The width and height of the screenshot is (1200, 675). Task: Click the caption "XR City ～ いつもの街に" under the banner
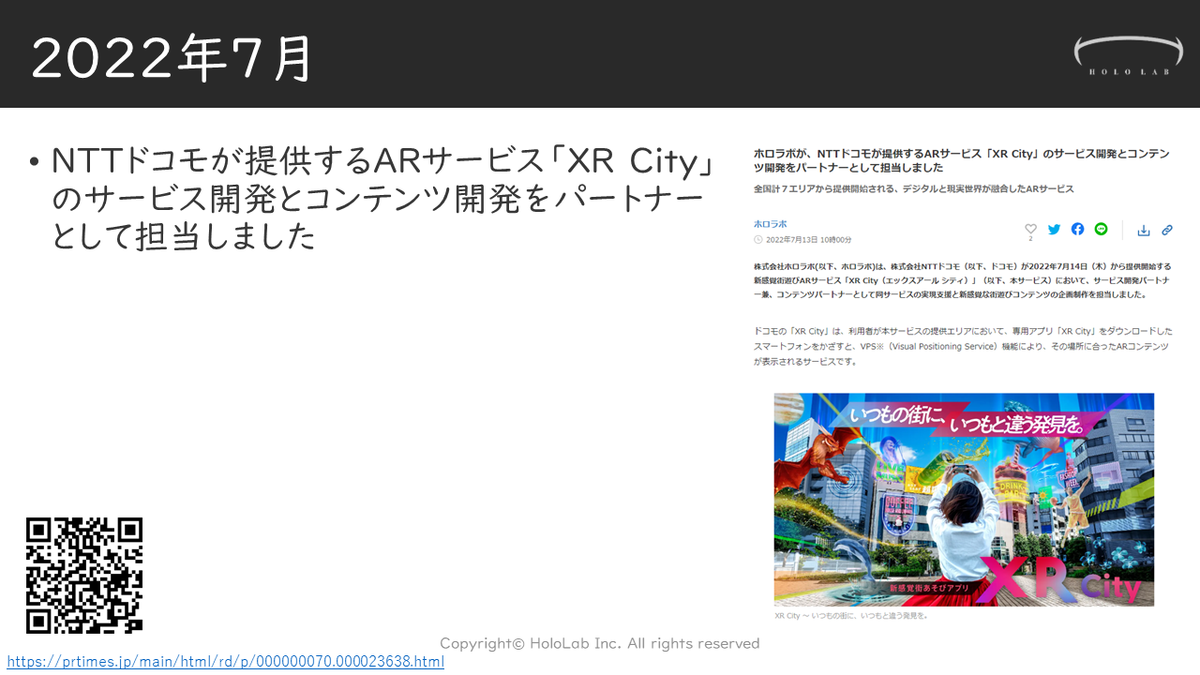click(x=852, y=616)
